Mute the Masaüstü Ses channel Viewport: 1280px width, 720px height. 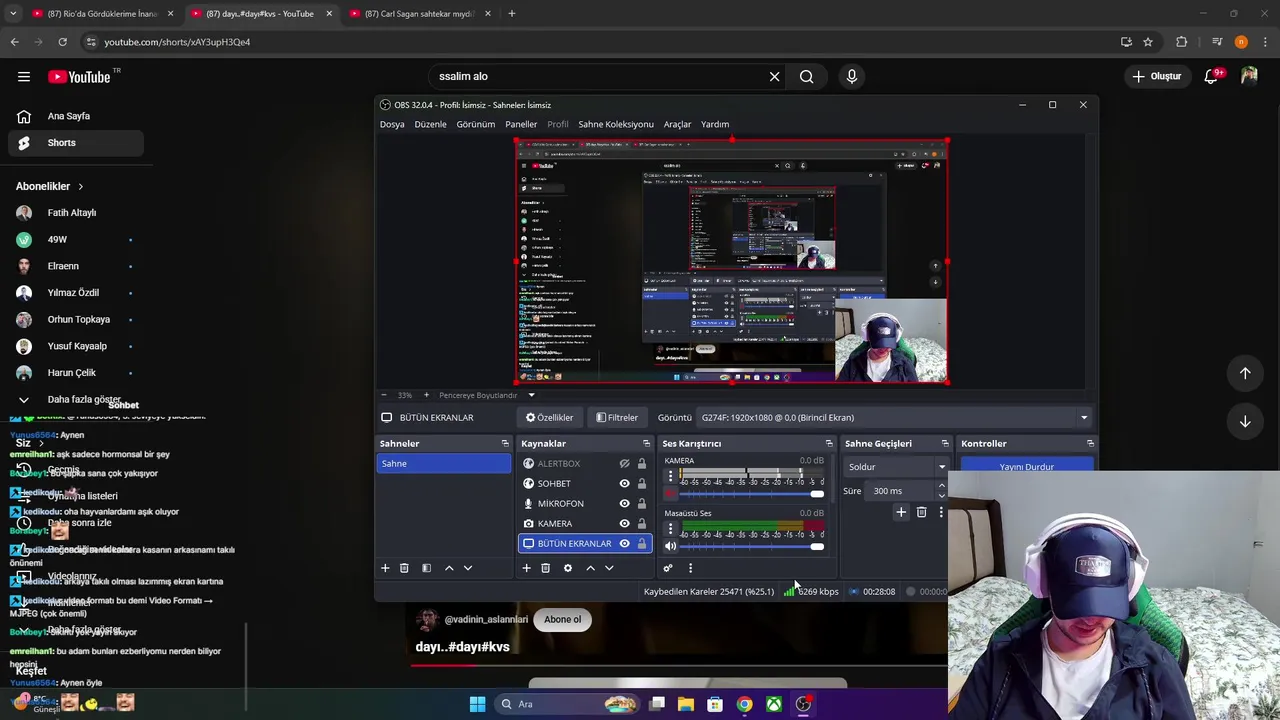670,546
